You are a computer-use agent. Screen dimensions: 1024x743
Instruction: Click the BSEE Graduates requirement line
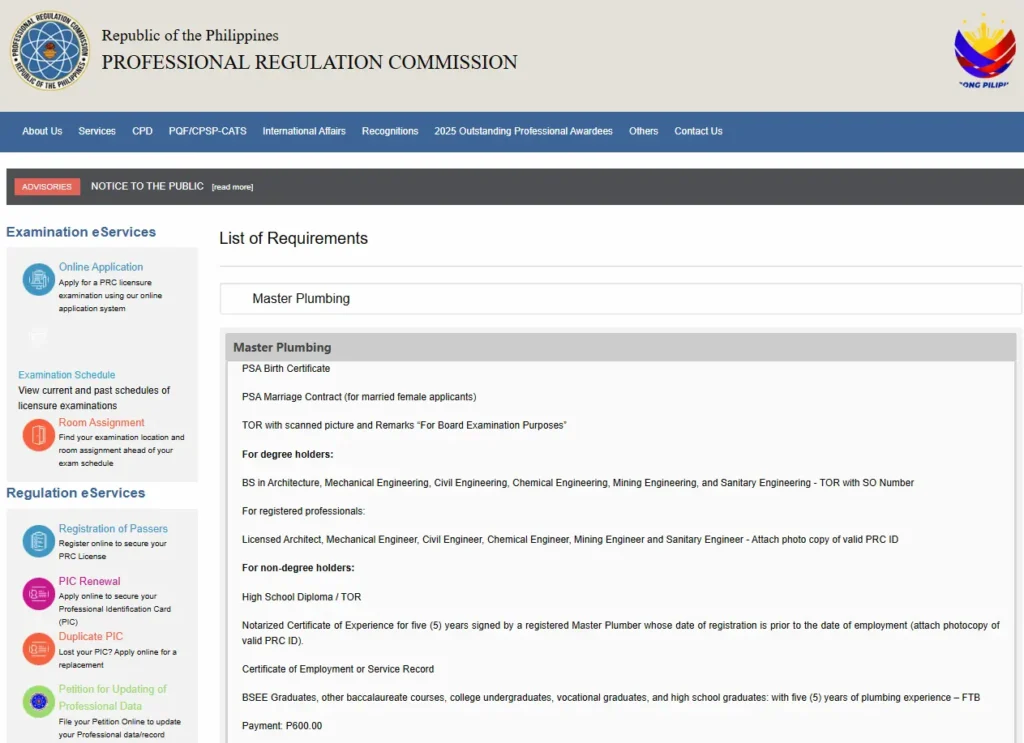click(x=611, y=698)
